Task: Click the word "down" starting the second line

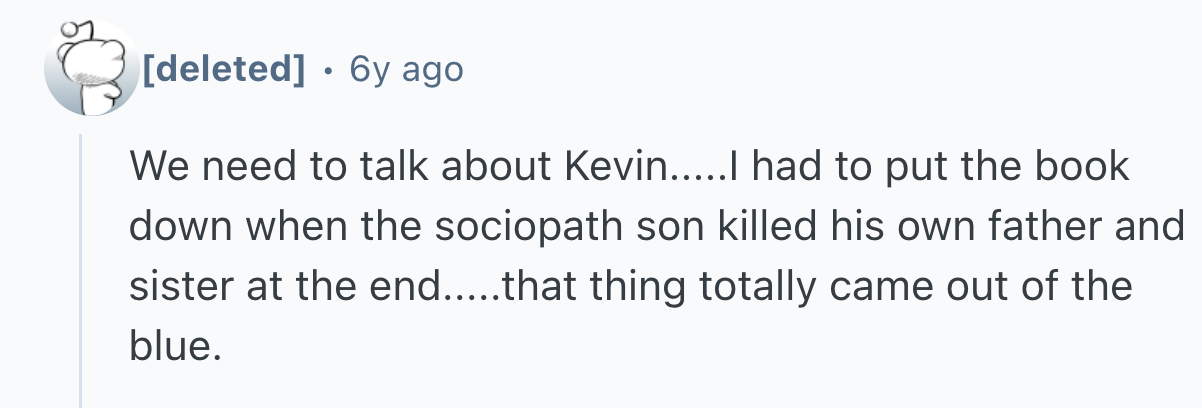Action: (178, 226)
